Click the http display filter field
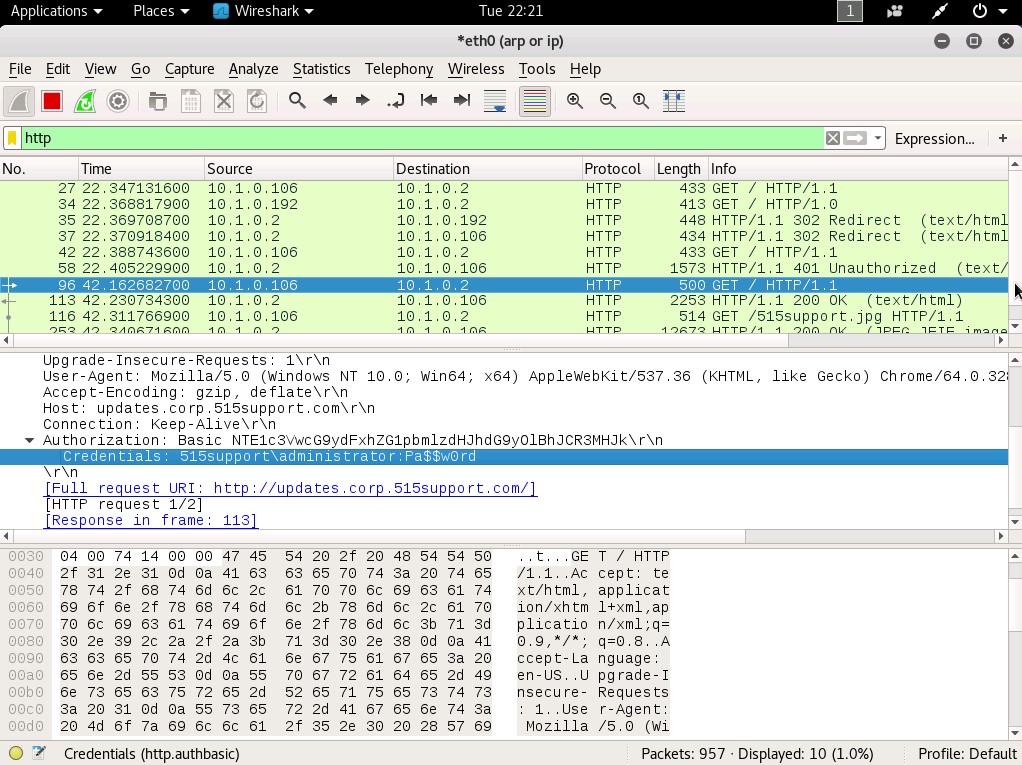The image size is (1022, 765). click(422, 138)
